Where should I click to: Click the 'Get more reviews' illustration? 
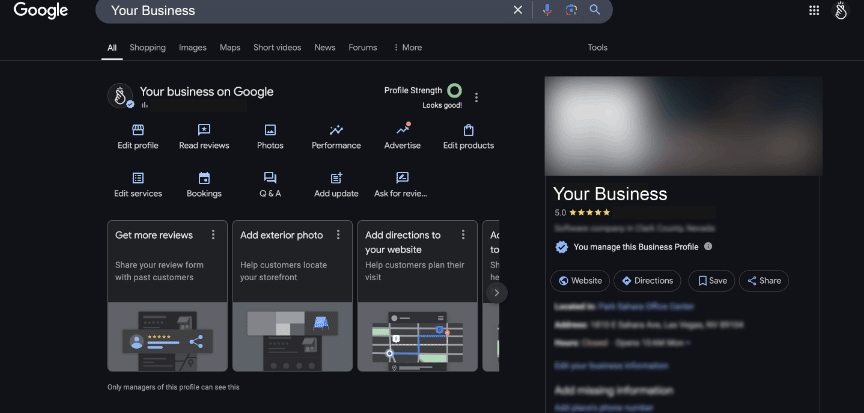[168, 336]
